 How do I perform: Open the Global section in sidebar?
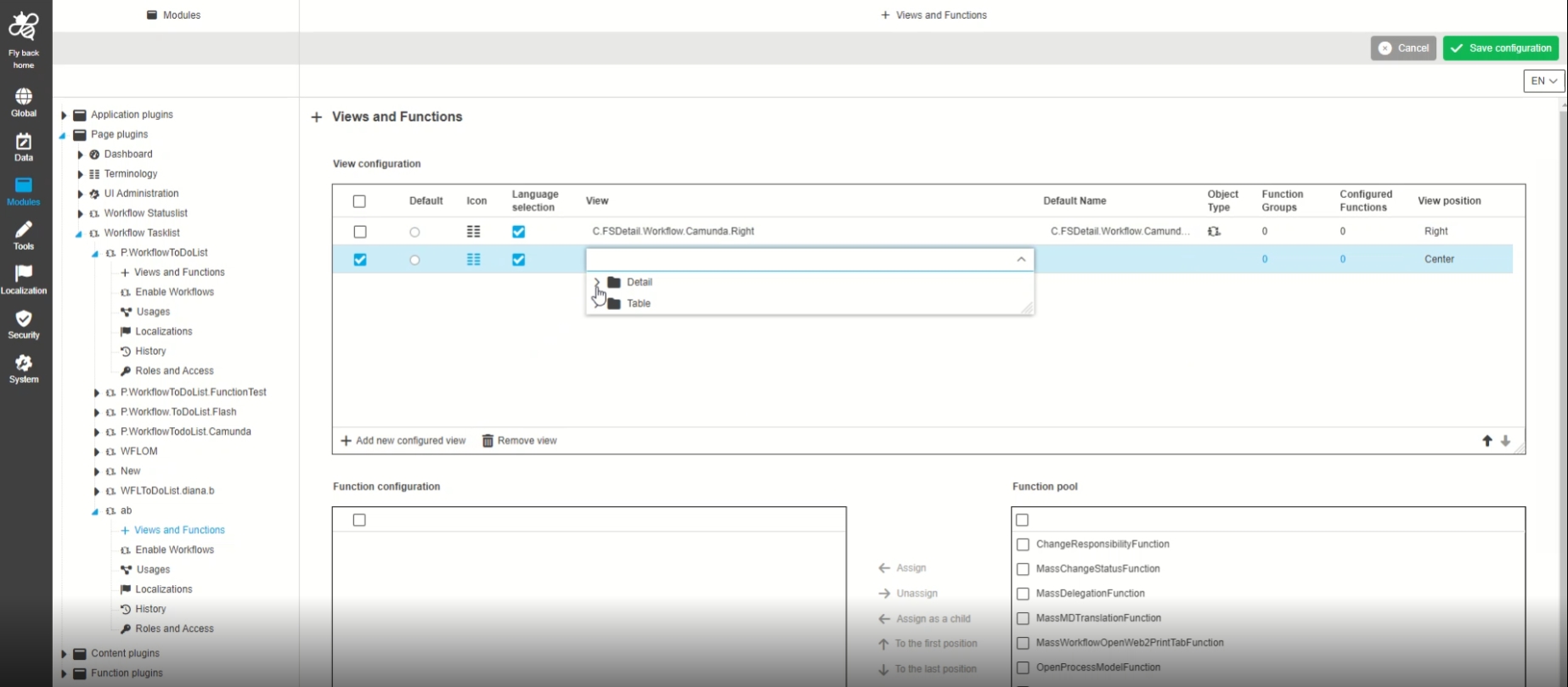tap(24, 102)
